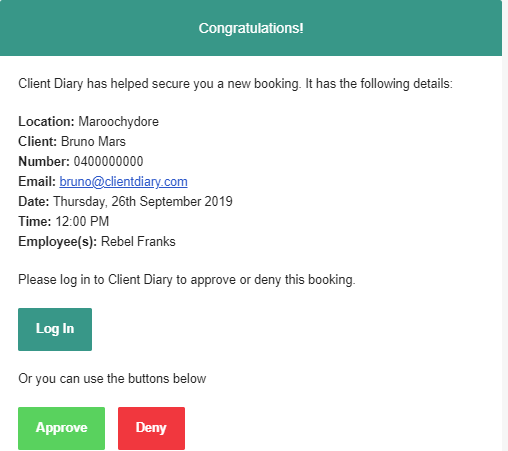Click the Congratulations! header banner
This screenshot has height=451, width=508.
(x=251, y=28)
